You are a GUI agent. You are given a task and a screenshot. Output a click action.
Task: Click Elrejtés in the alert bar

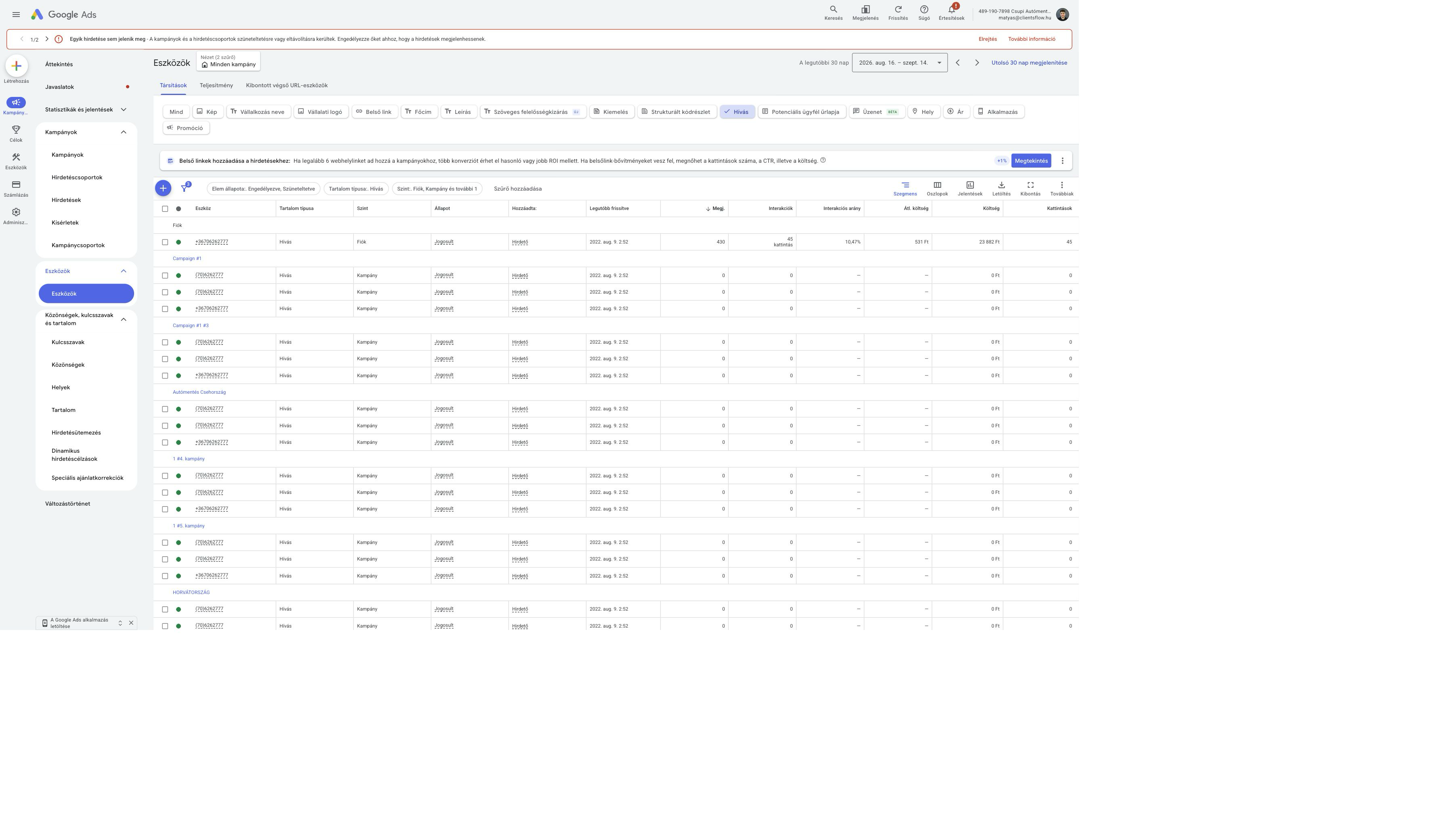987,40
